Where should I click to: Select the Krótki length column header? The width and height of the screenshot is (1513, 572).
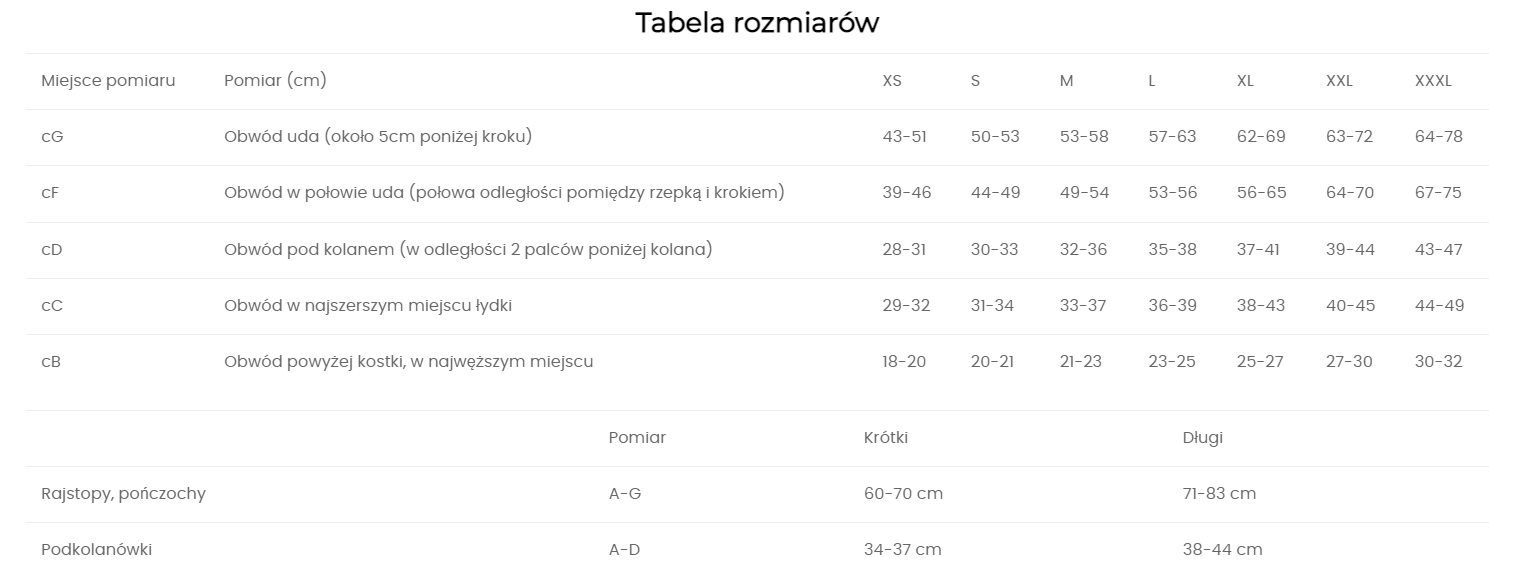click(x=886, y=438)
